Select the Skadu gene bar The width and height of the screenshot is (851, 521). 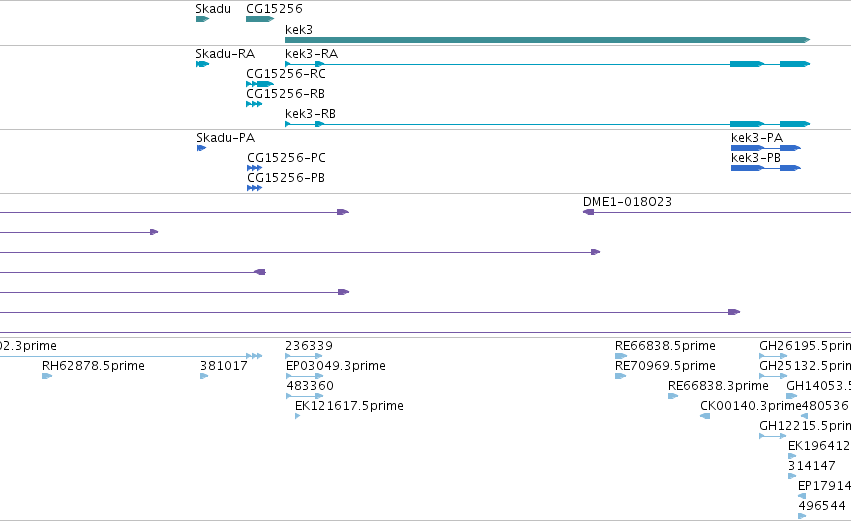tap(202, 19)
